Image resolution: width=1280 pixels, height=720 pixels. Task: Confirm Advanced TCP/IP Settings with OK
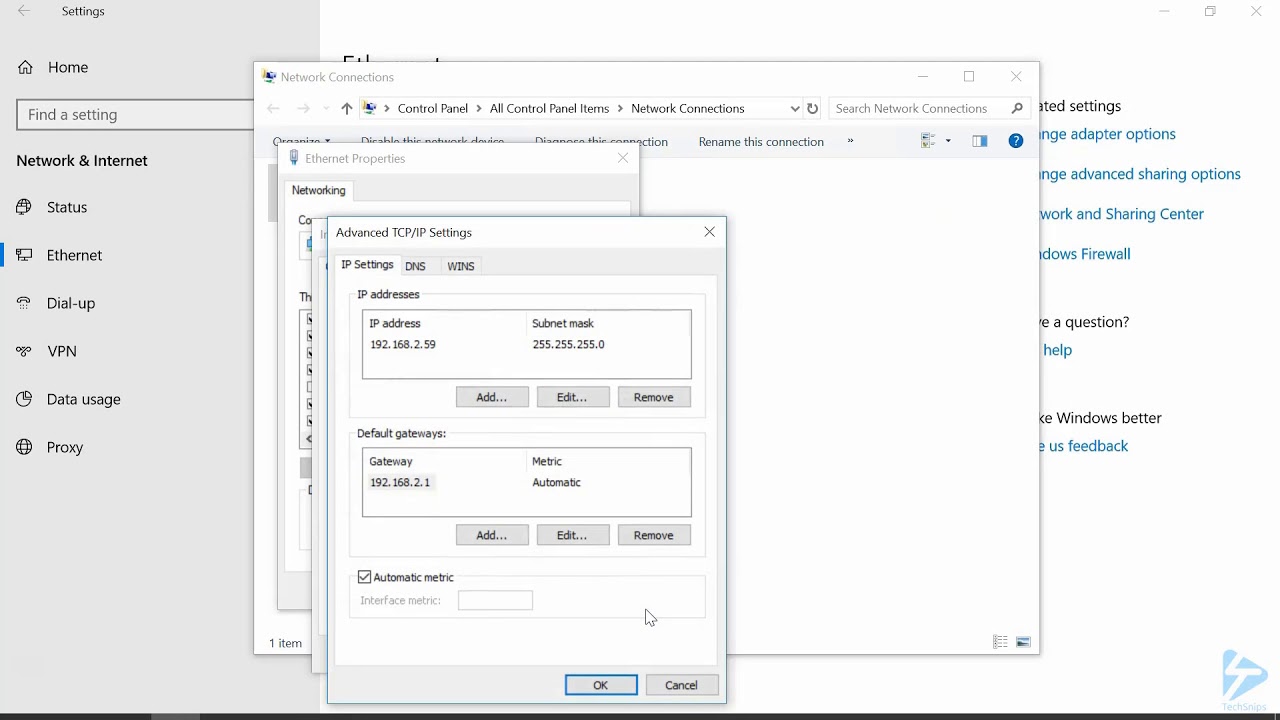coord(601,685)
